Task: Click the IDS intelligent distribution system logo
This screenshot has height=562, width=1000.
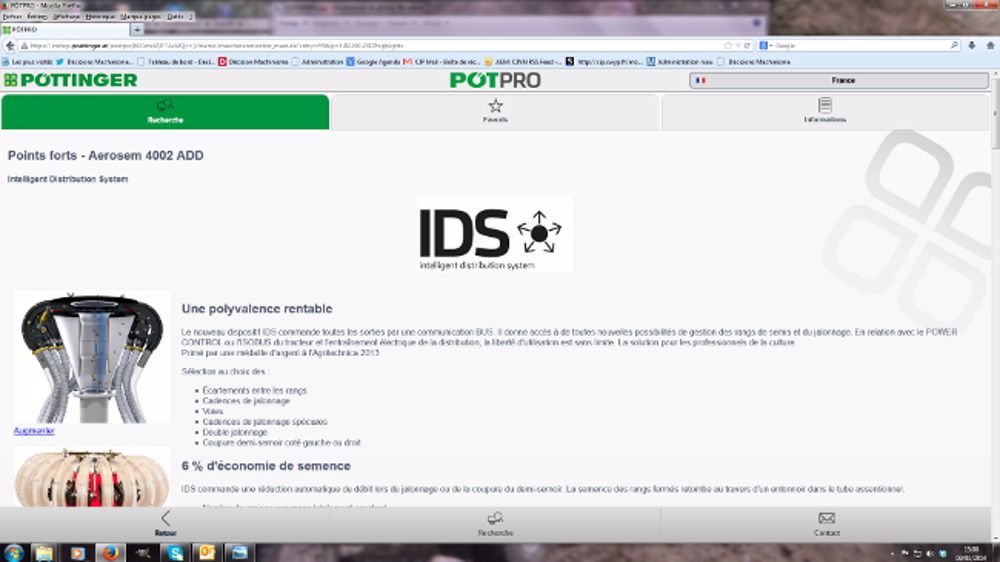Action: 495,234
